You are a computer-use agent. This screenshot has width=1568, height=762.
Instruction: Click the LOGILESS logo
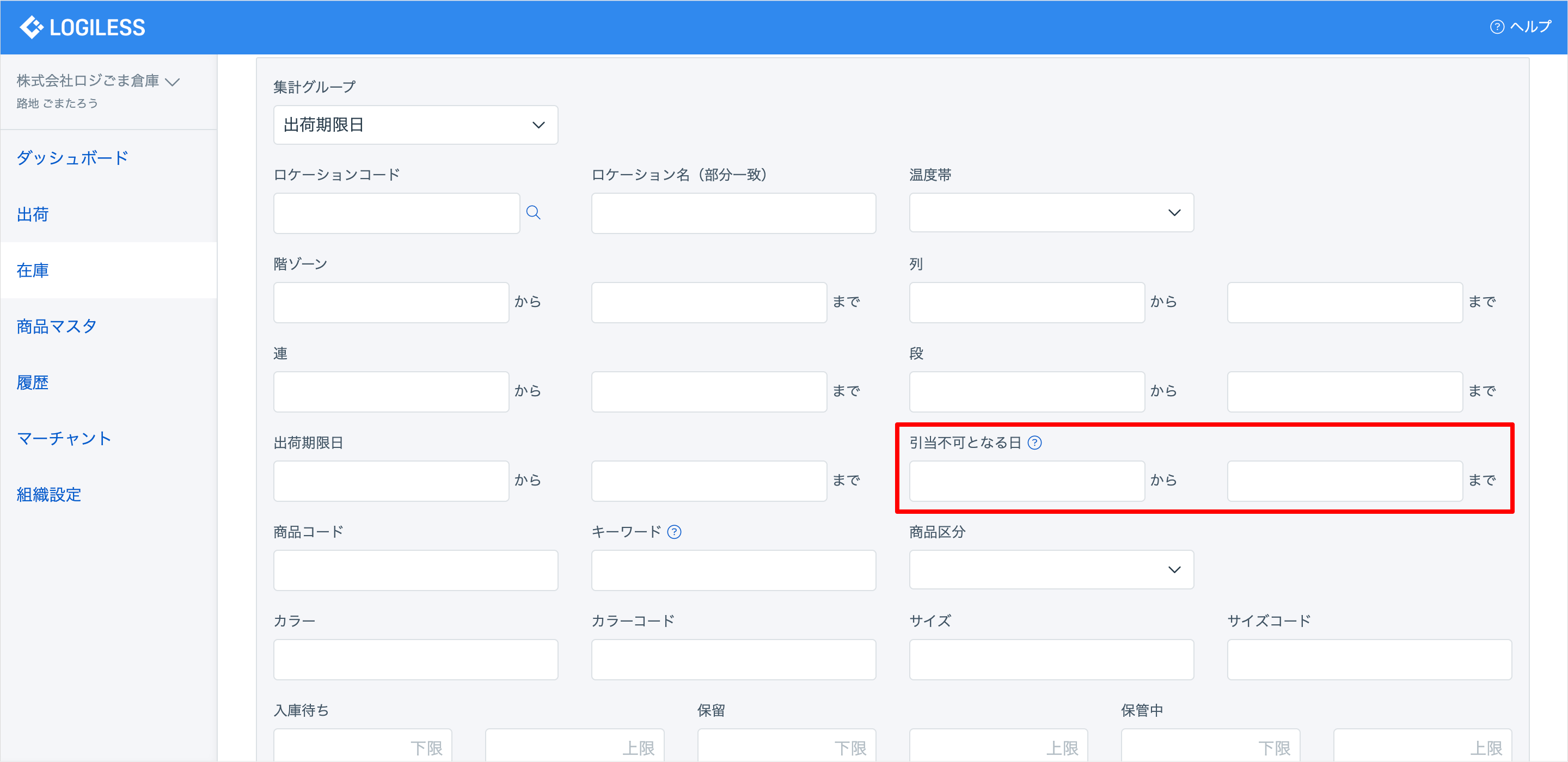click(x=82, y=27)
